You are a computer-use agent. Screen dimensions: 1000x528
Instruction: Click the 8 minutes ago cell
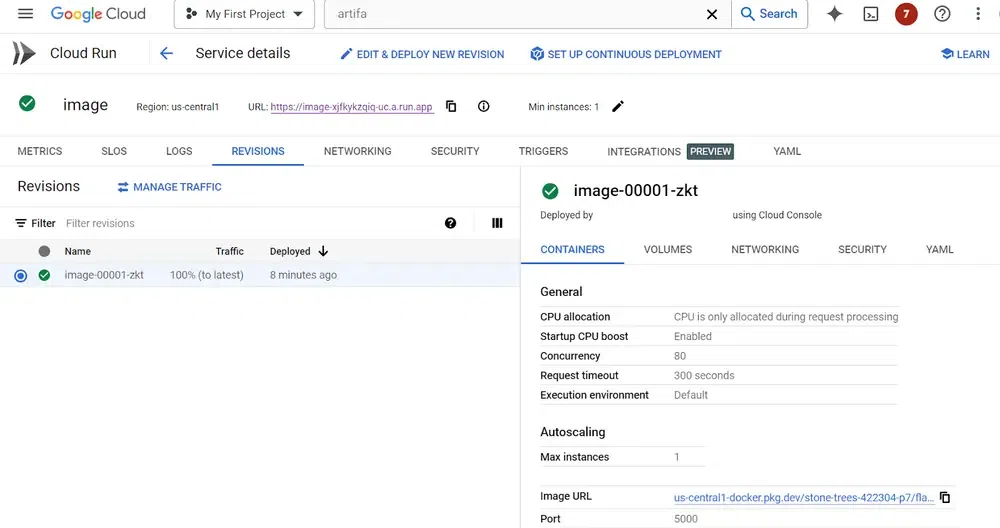[303, 275]
